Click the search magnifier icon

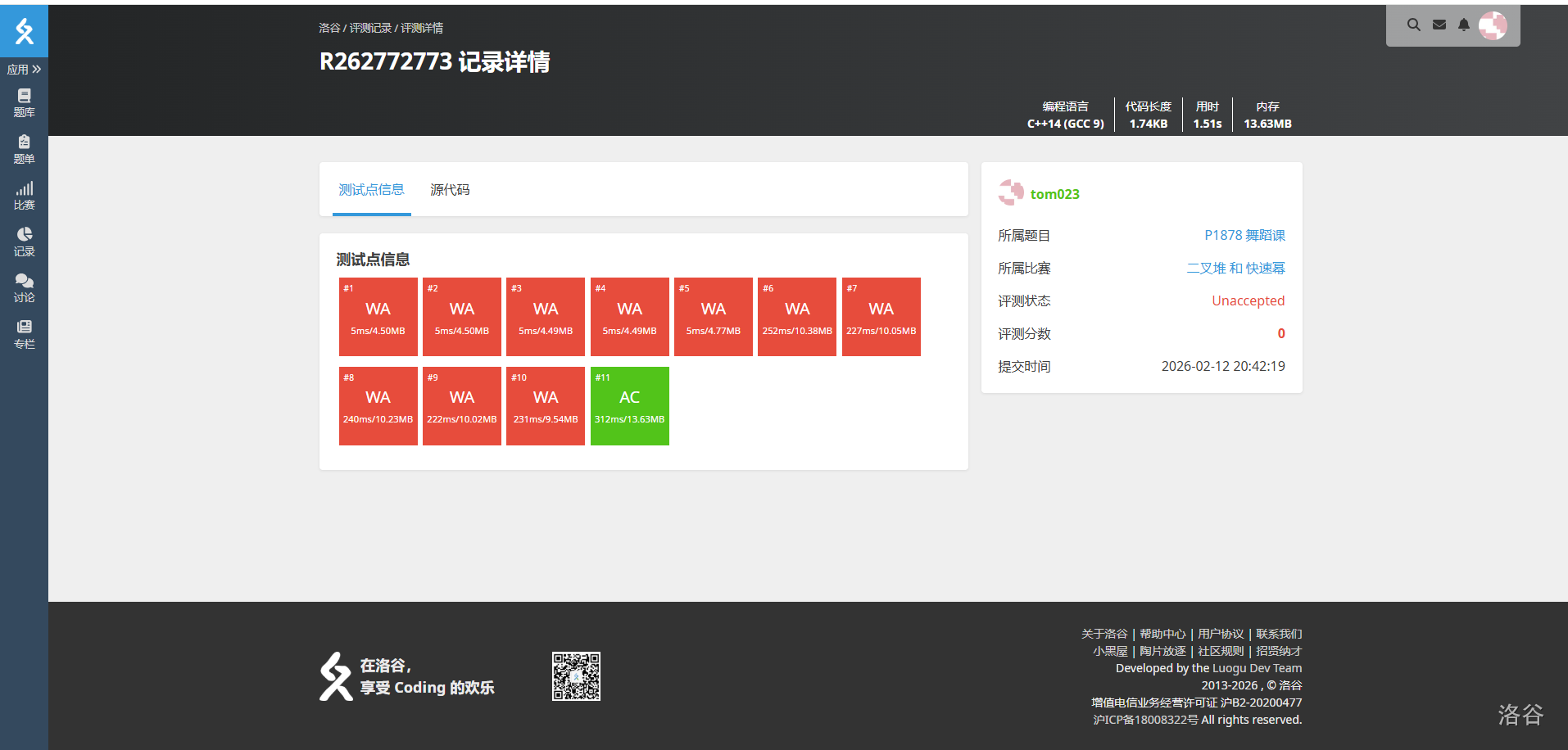(x=1413, y=25)
